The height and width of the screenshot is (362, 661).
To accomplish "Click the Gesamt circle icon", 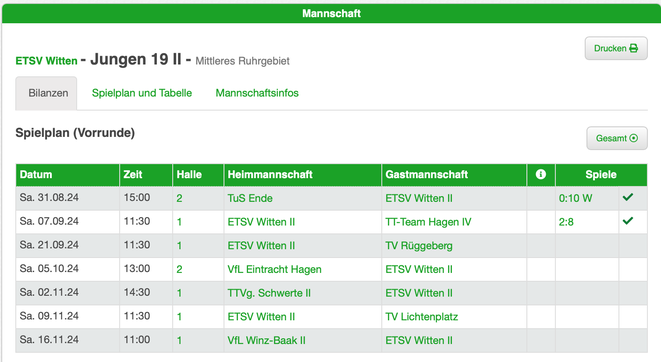I will [633, 138].
